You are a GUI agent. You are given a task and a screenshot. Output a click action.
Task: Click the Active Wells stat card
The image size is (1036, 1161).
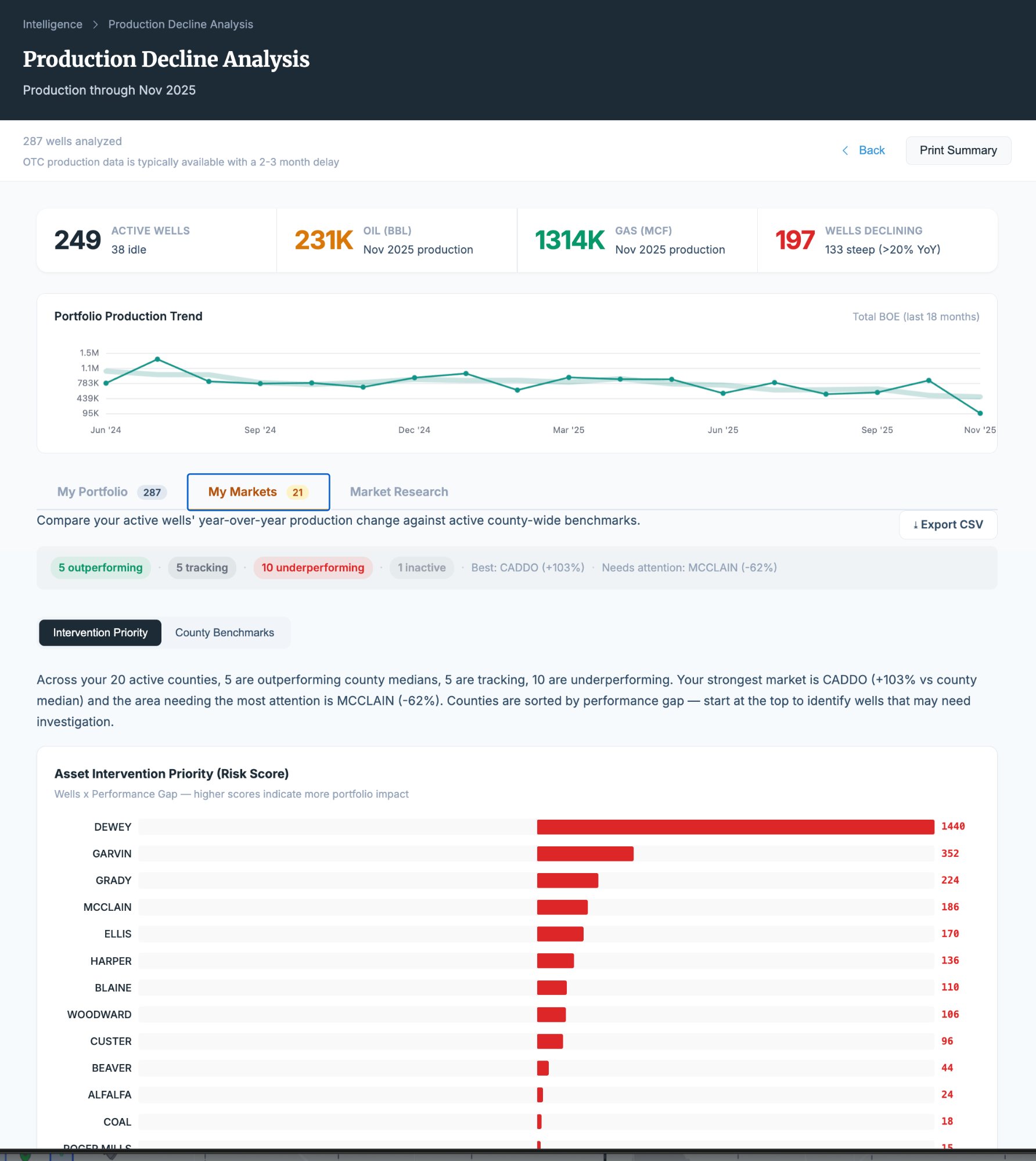(x=156, y=240)
